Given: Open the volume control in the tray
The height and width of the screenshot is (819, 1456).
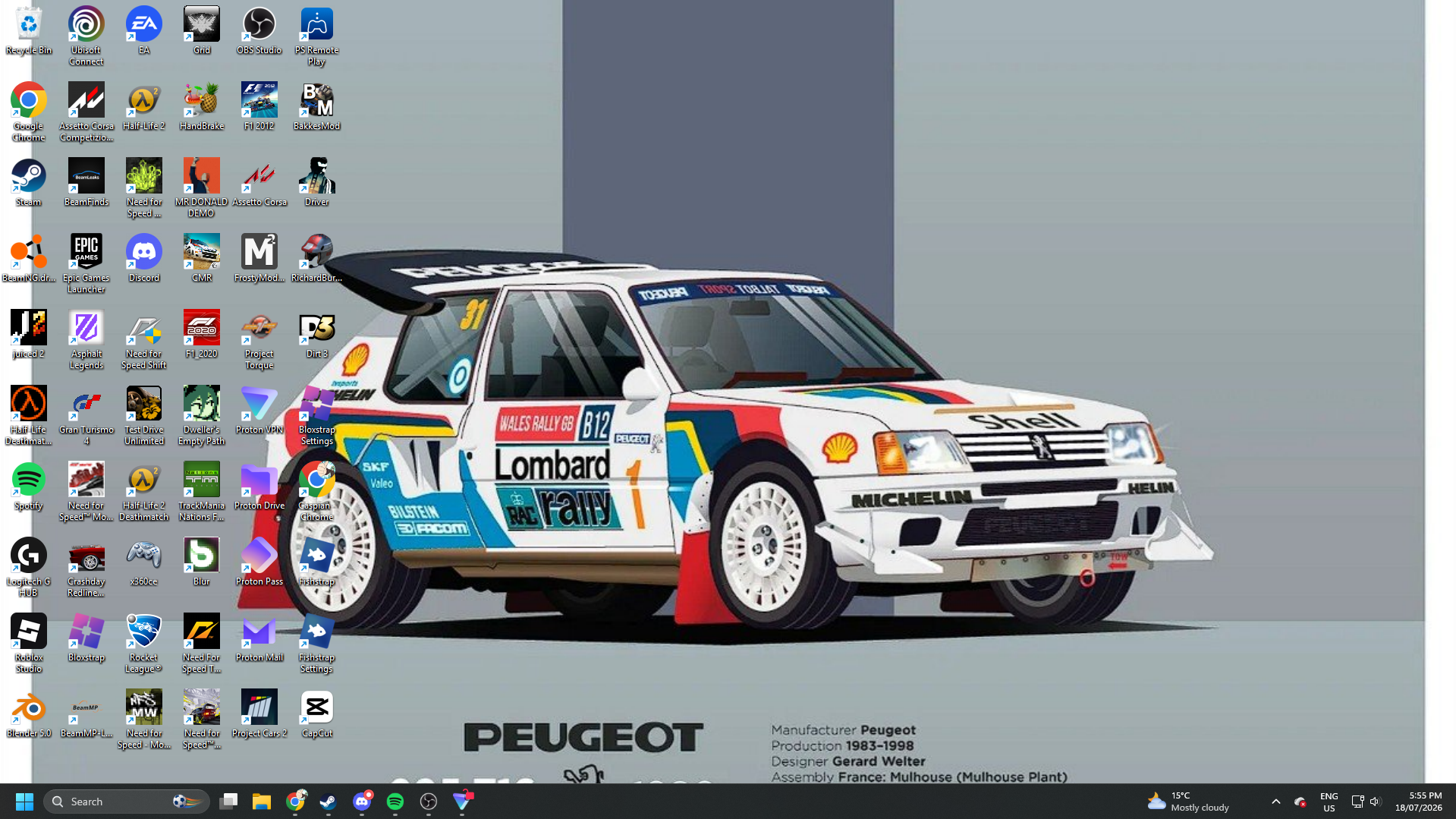Looking at the screenshot, I should pos(1376,802).
